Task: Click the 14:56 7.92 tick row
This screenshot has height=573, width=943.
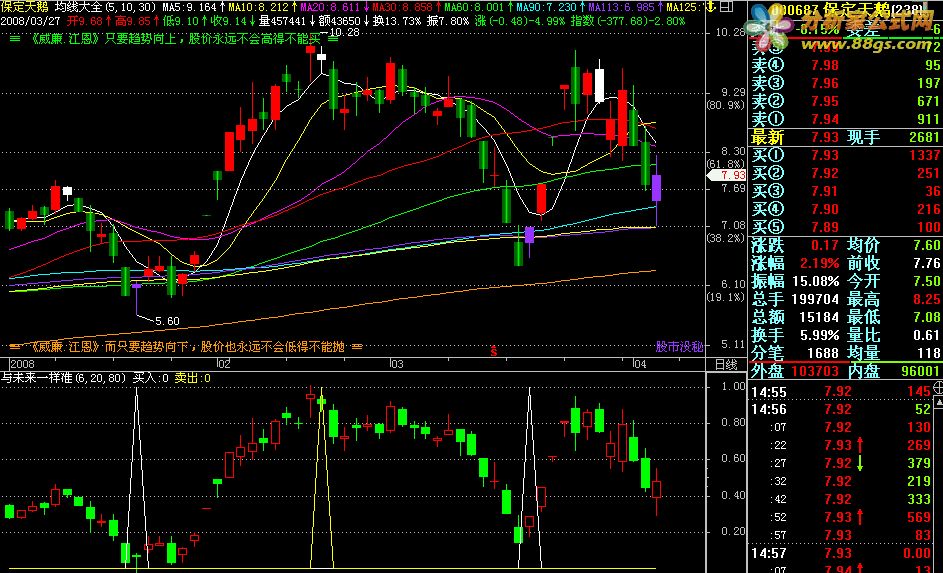Action: (x=841, y=409)
